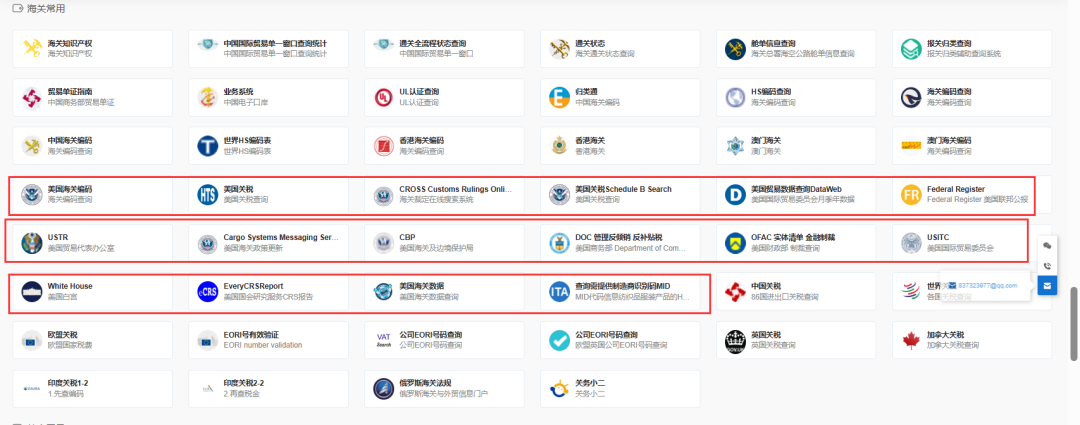Click the 香港海关 crest icon
Image resolution: width=1080 pixels, height=425 pixels.
[x=559, y=146]
